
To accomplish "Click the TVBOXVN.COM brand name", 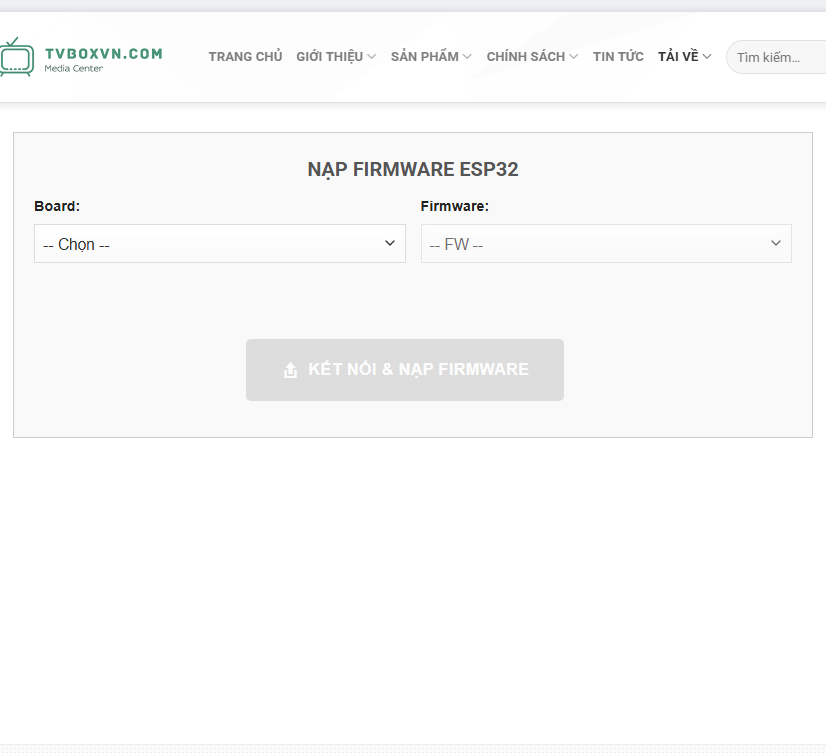I will [x=103, y=54].
